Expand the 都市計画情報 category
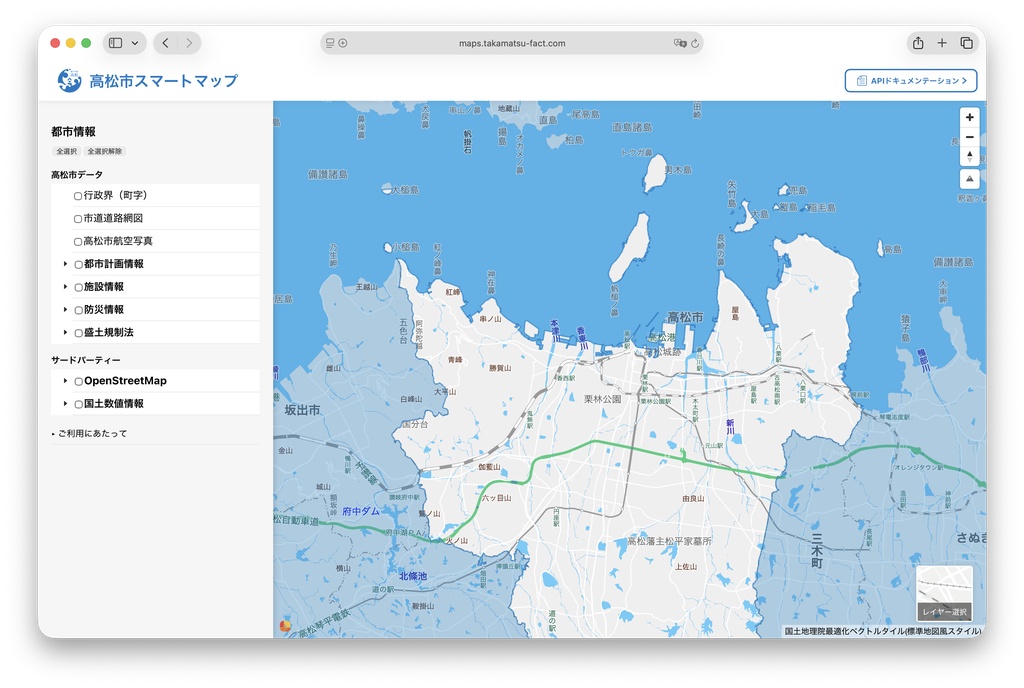Screen dimensions: 1024x688 click(65, 264)
